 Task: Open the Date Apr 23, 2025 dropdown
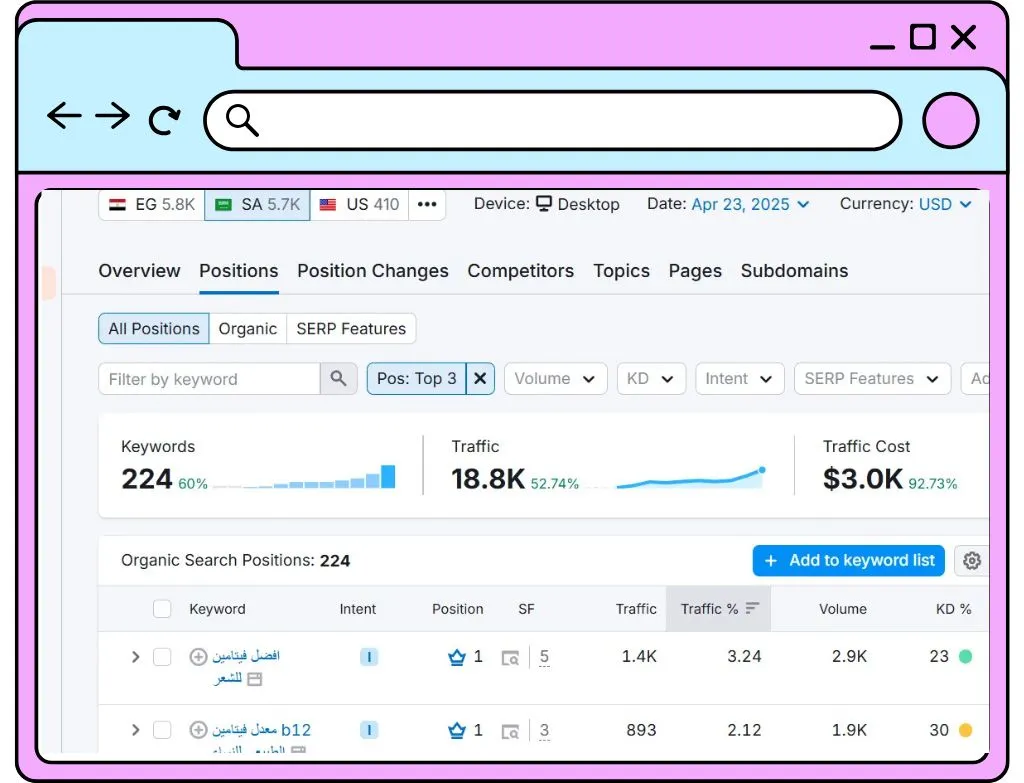(x=750, y=204)
